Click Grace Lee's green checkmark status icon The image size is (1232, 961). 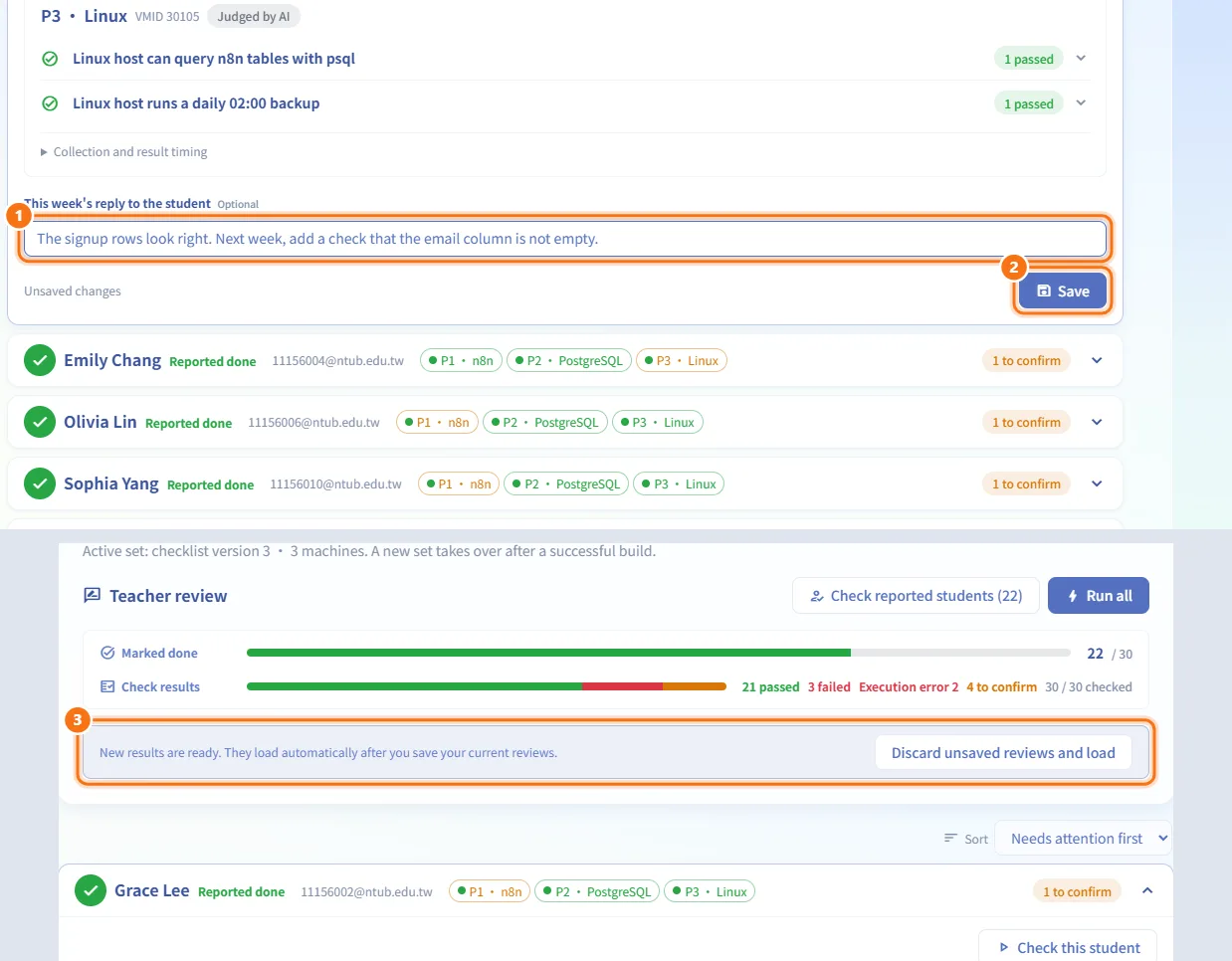click(91, 890)
